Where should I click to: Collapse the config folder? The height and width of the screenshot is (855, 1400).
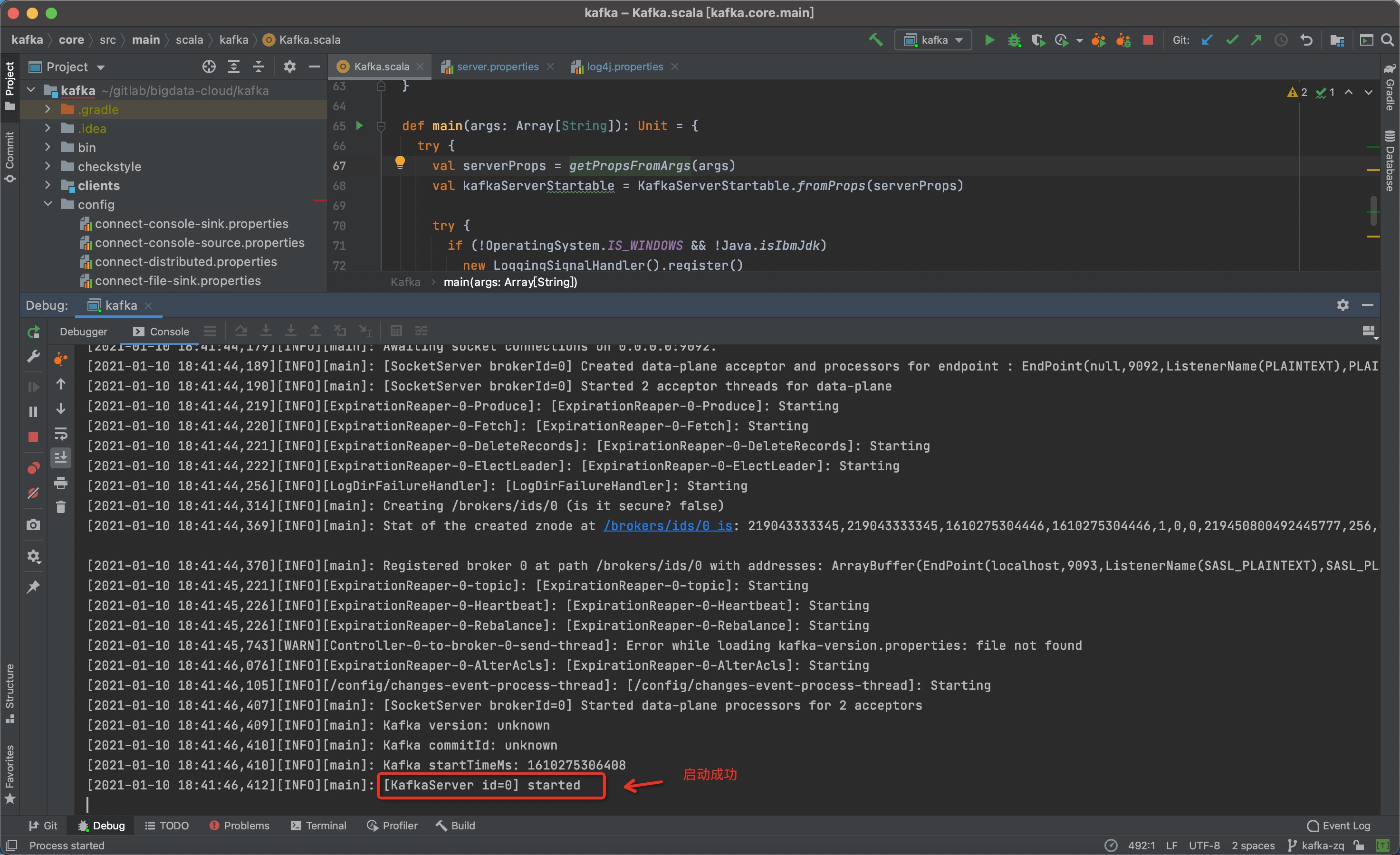48,204
